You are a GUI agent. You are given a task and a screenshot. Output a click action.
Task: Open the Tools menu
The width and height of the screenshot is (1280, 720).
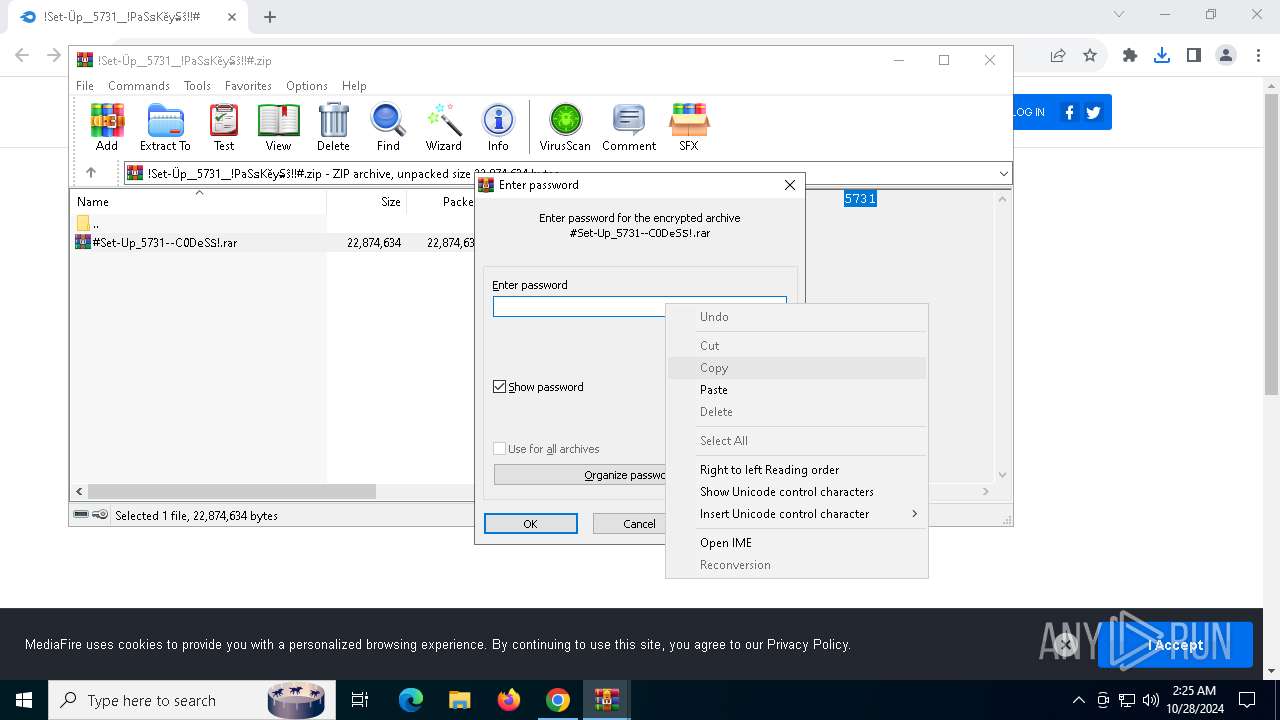click(197, 86)
